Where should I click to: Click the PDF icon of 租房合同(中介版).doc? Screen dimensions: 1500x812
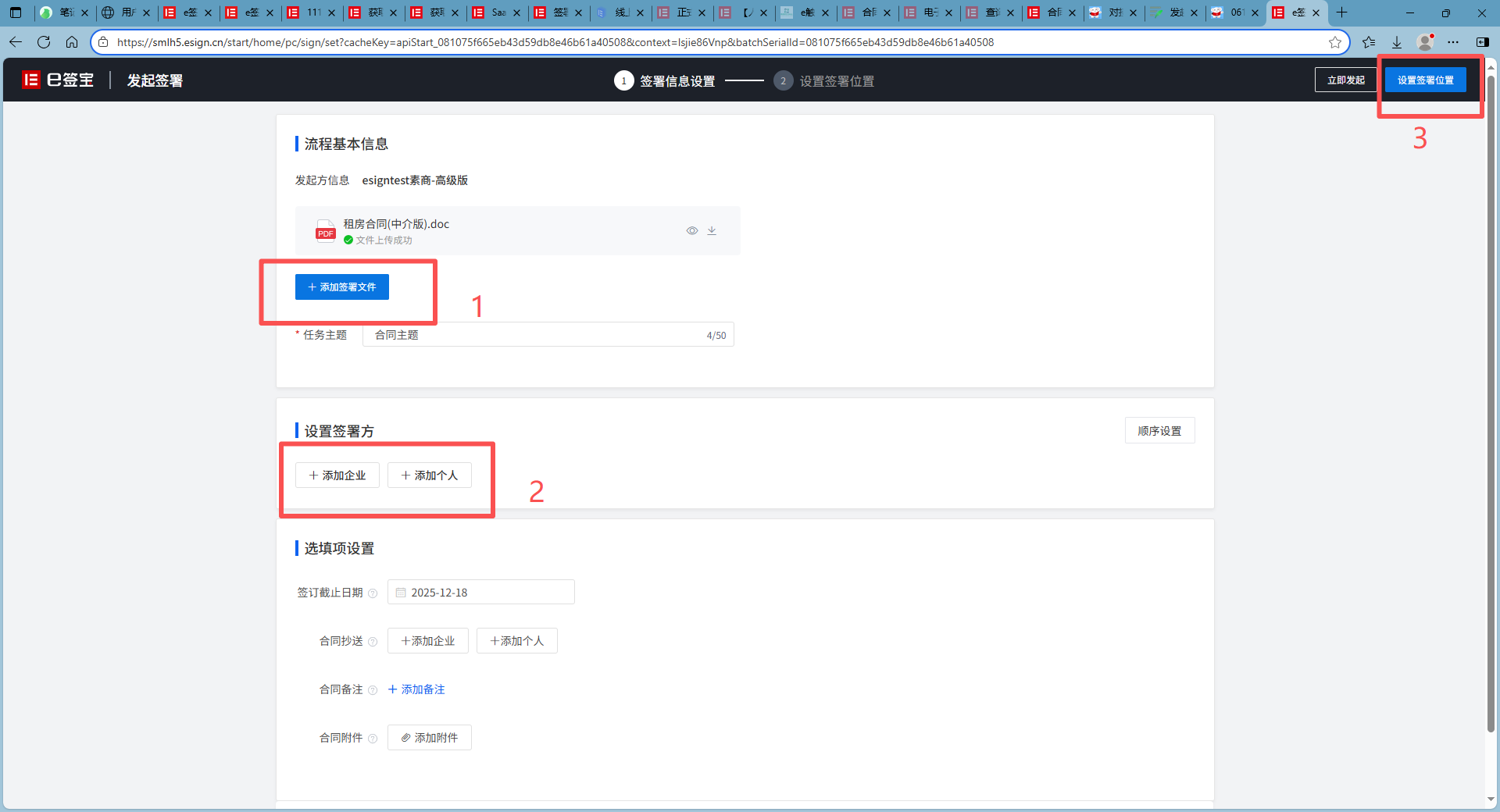click(325, 231)
